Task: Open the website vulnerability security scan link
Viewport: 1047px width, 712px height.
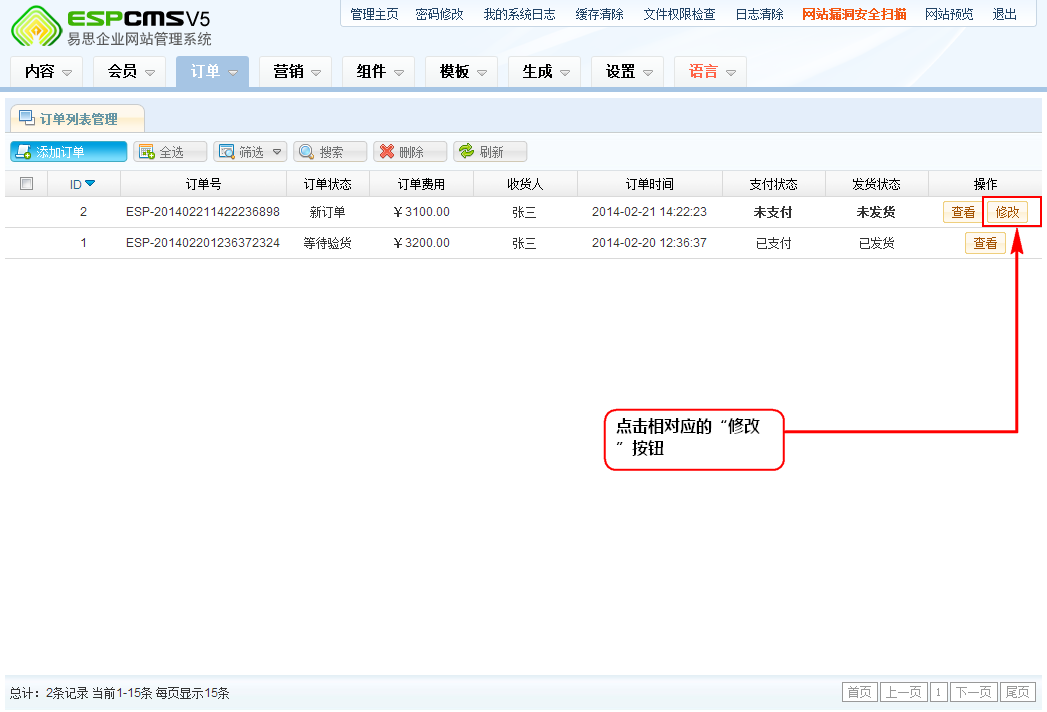Action: (854, 15)
